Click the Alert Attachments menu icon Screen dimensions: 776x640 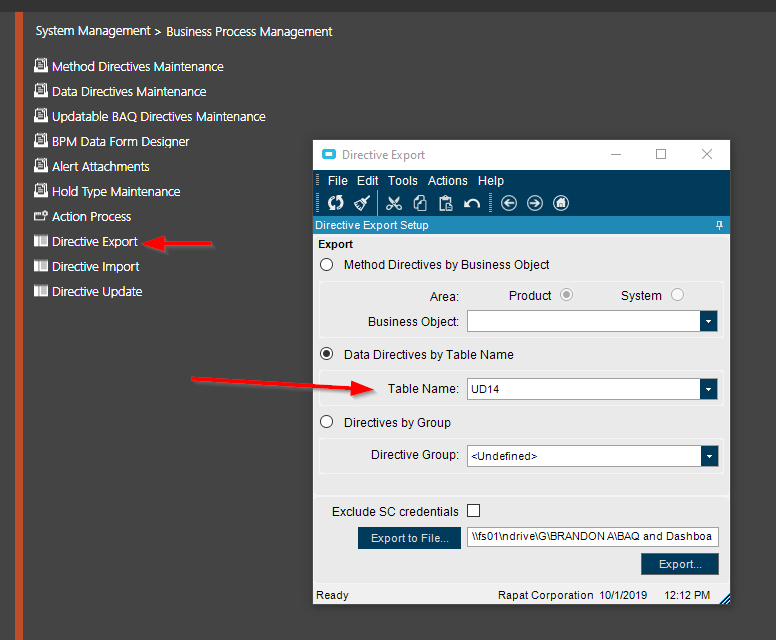pyautogui.click(x=41, y=165)
